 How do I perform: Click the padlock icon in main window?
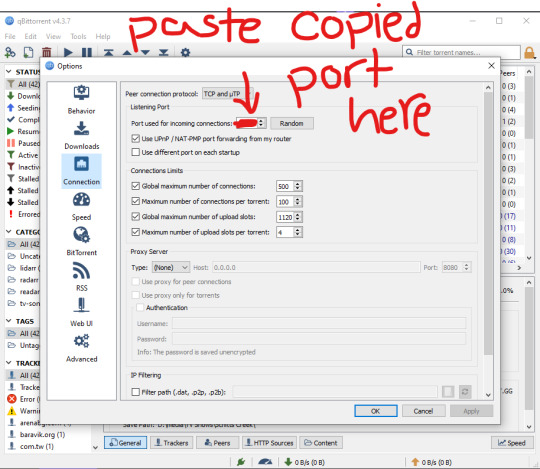[529, 53]
